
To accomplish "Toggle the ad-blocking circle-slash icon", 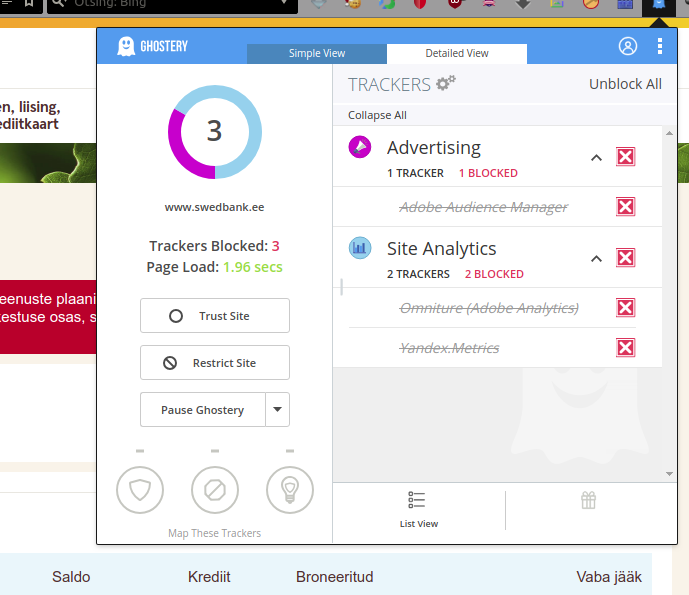I will pos(215,490).
